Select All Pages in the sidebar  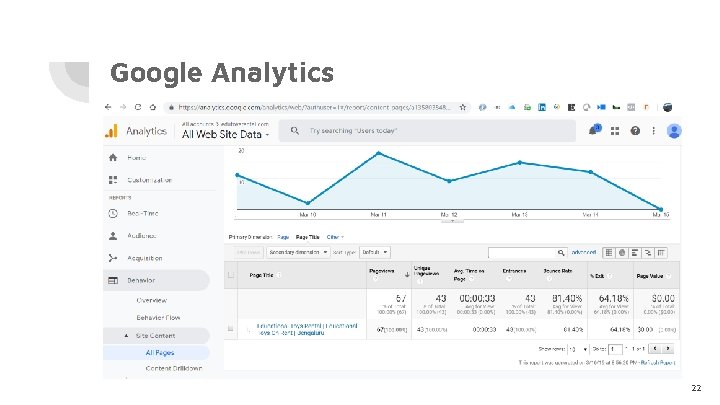point(160,353)
